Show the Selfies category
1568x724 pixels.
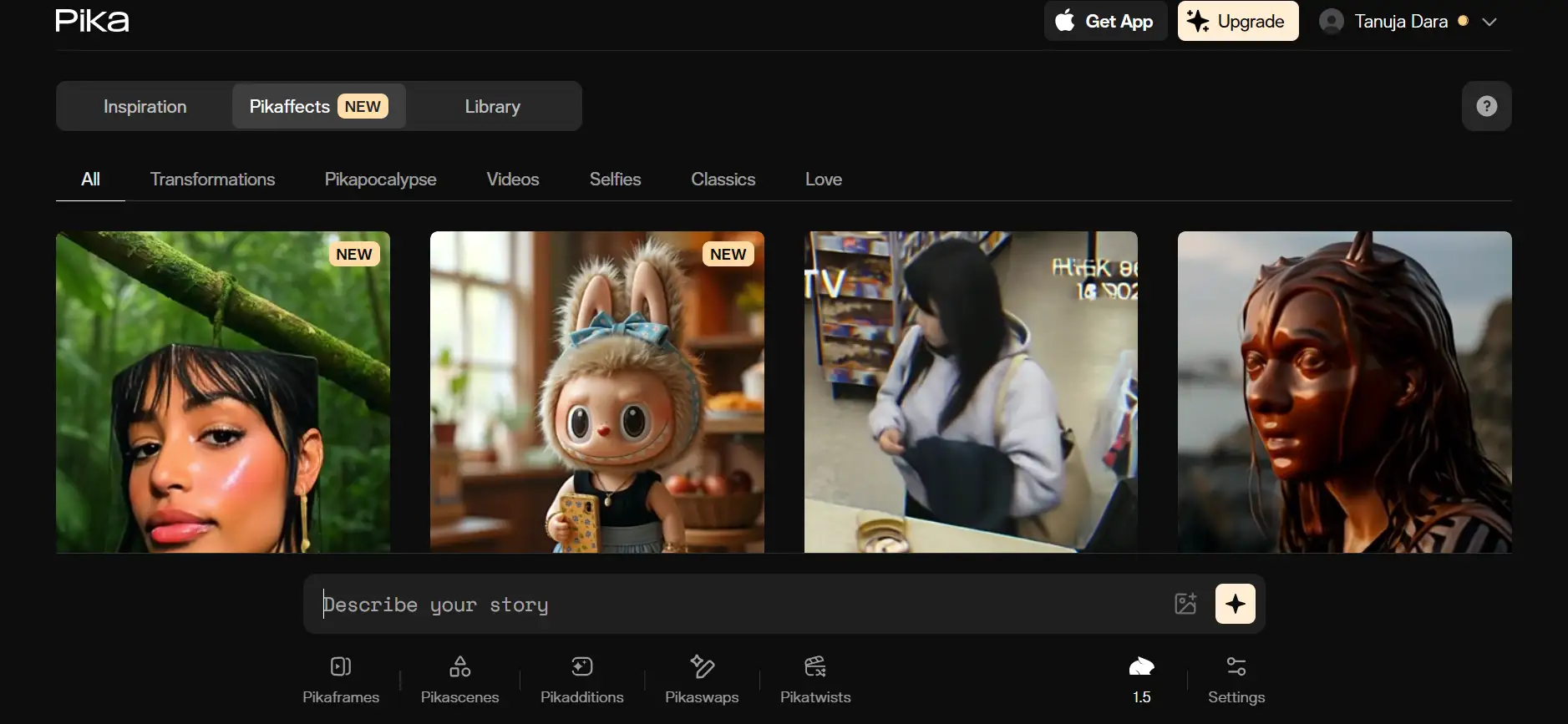pyautogui.click(x=615, y=180)
